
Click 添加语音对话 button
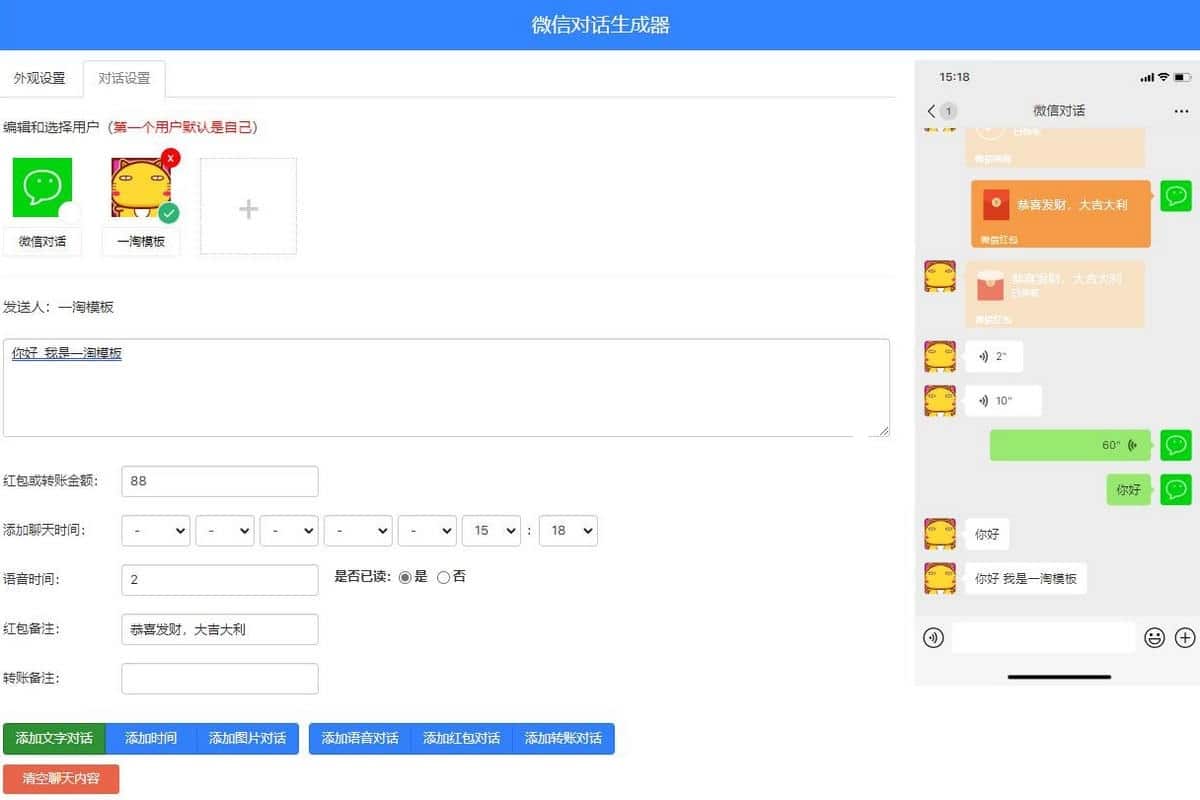coord(360,738)
